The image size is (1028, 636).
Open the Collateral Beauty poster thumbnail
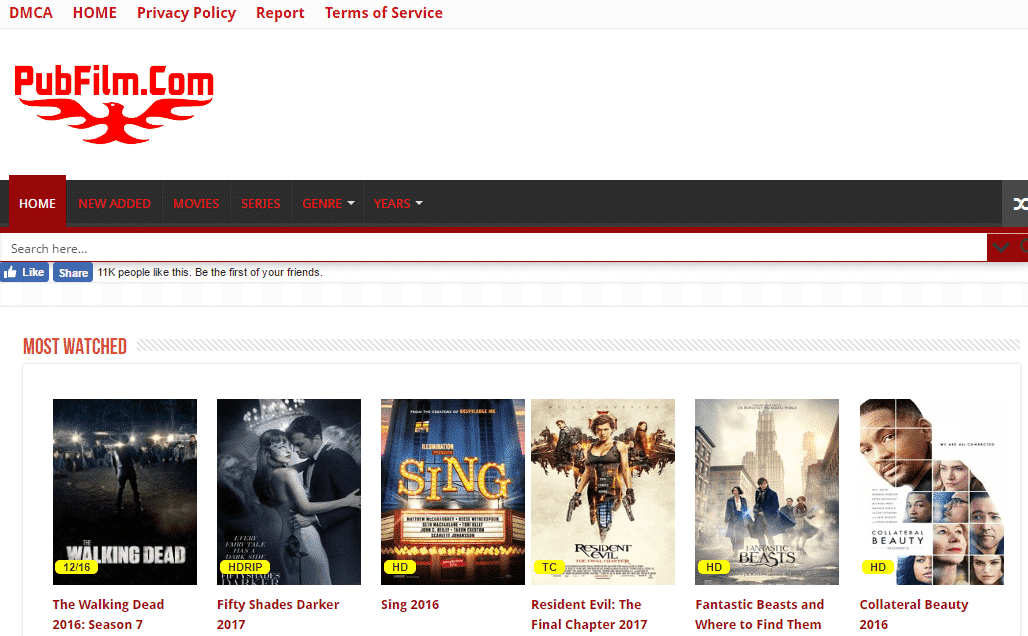click(932, 492)
